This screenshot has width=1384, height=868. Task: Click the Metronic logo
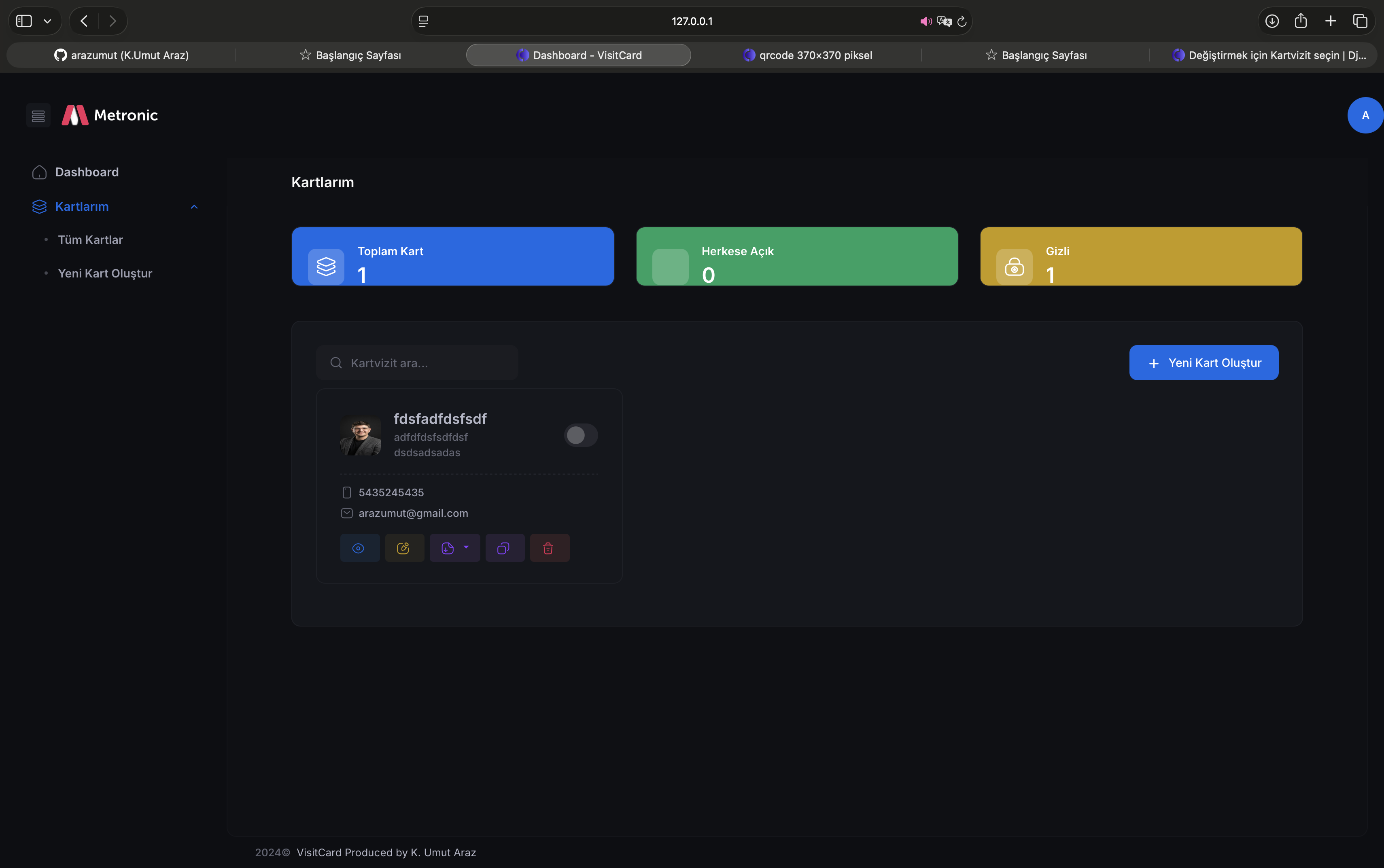pos(109,115)
